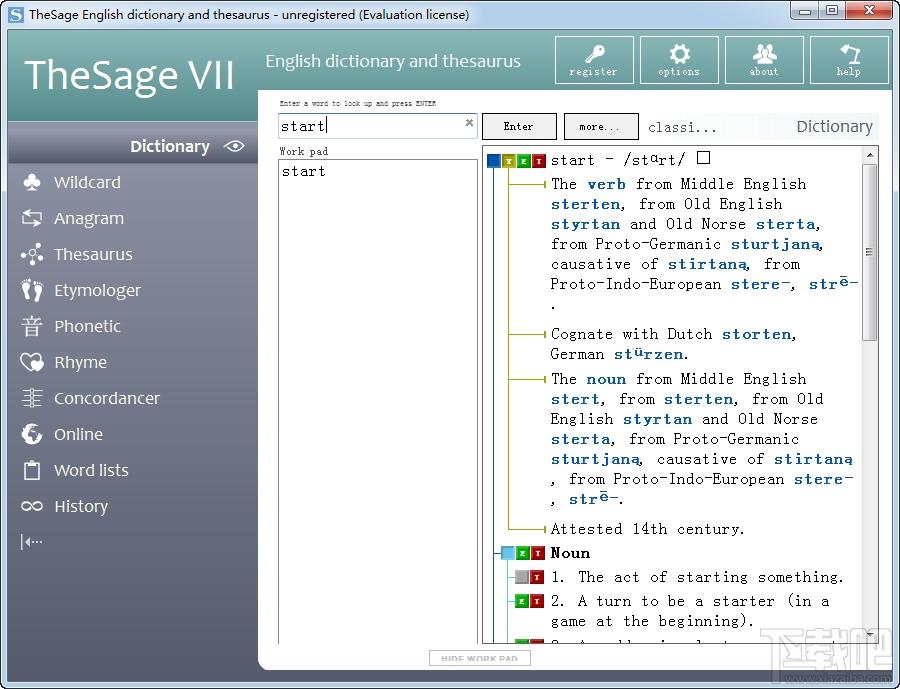Open help via the lamp button
The height and width of the screenshot is (689, 900).
[849, 60]
